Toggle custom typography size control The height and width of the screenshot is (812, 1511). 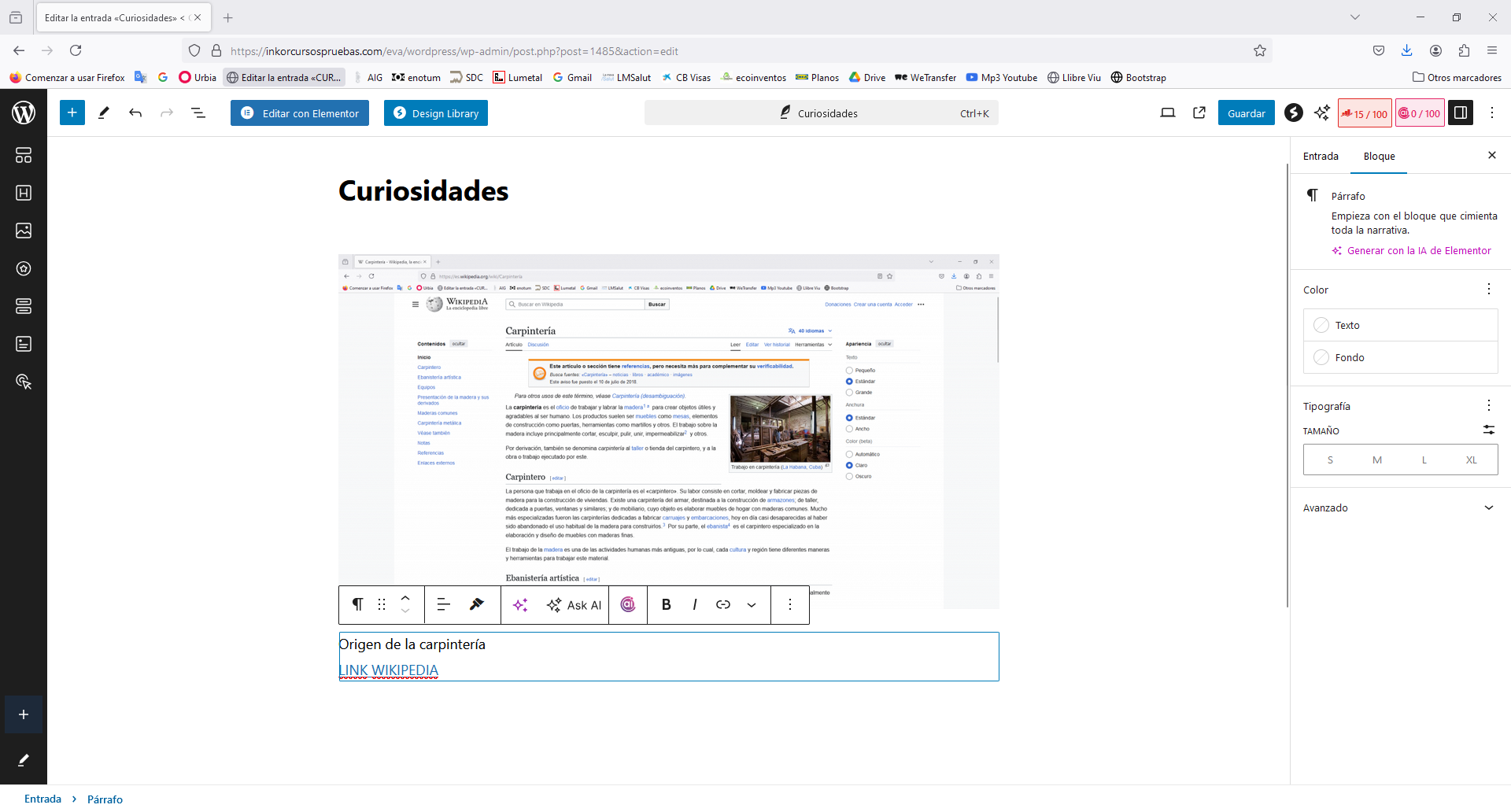click(x=1488, y=430)
